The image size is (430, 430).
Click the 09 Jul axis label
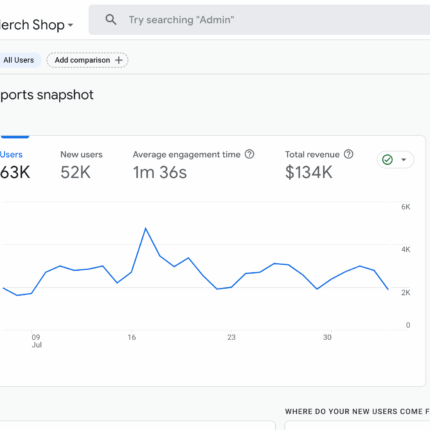[x=36, y=341]
